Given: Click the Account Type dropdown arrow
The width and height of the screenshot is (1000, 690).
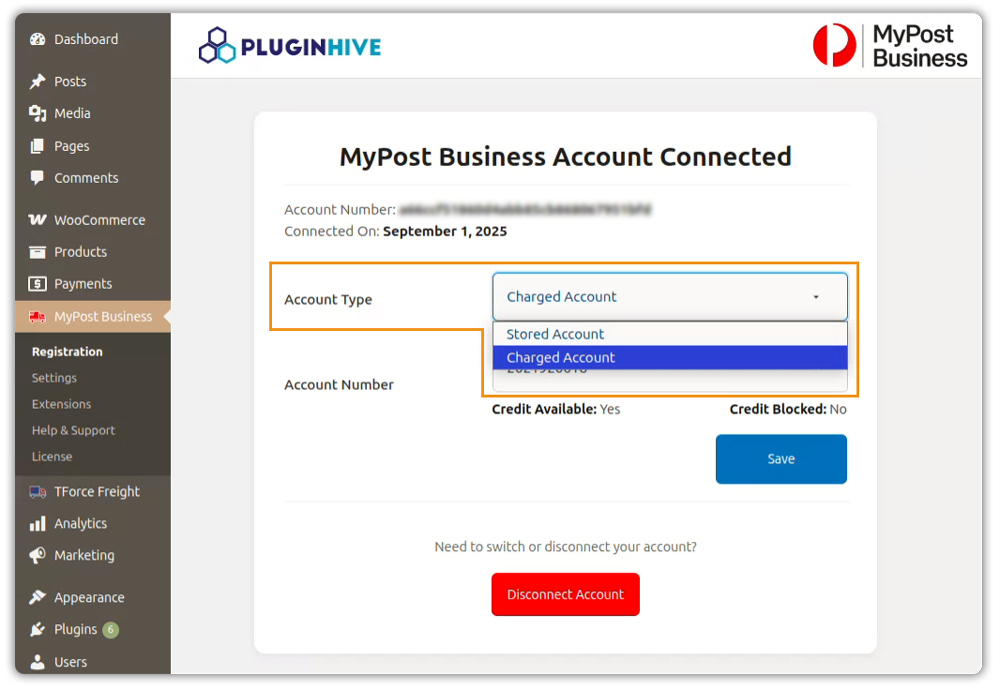Looking at the screenshot, I should (x=816, y=297).
